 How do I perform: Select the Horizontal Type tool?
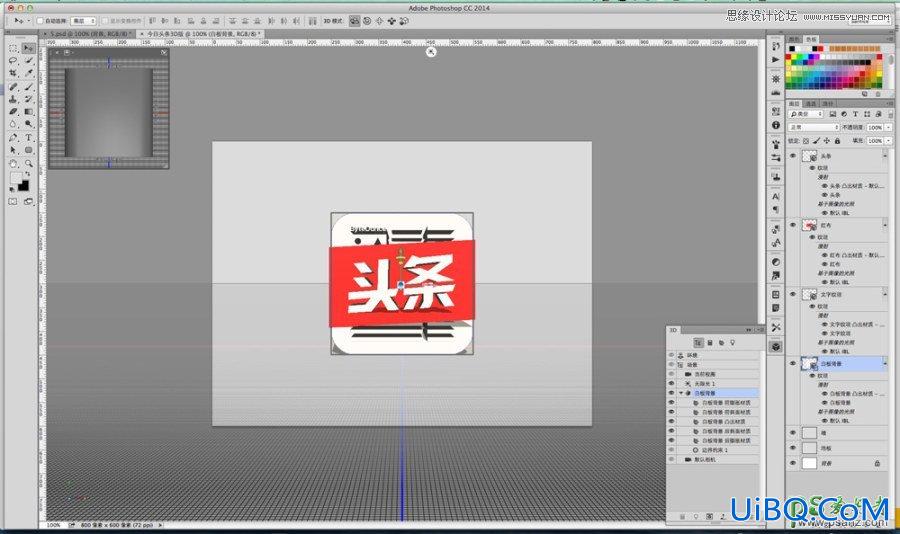pyautogui.click(x=28, y=138)
